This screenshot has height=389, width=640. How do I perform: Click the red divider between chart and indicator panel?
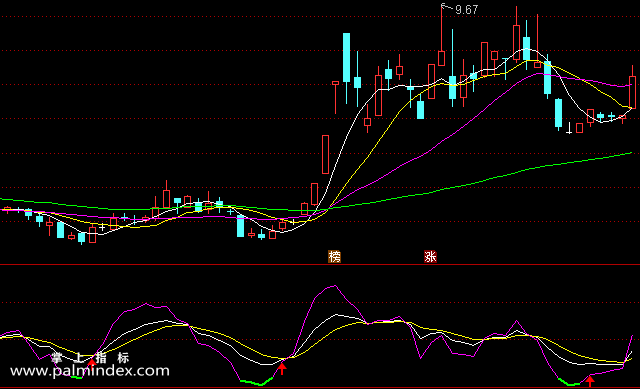point(320,265)
